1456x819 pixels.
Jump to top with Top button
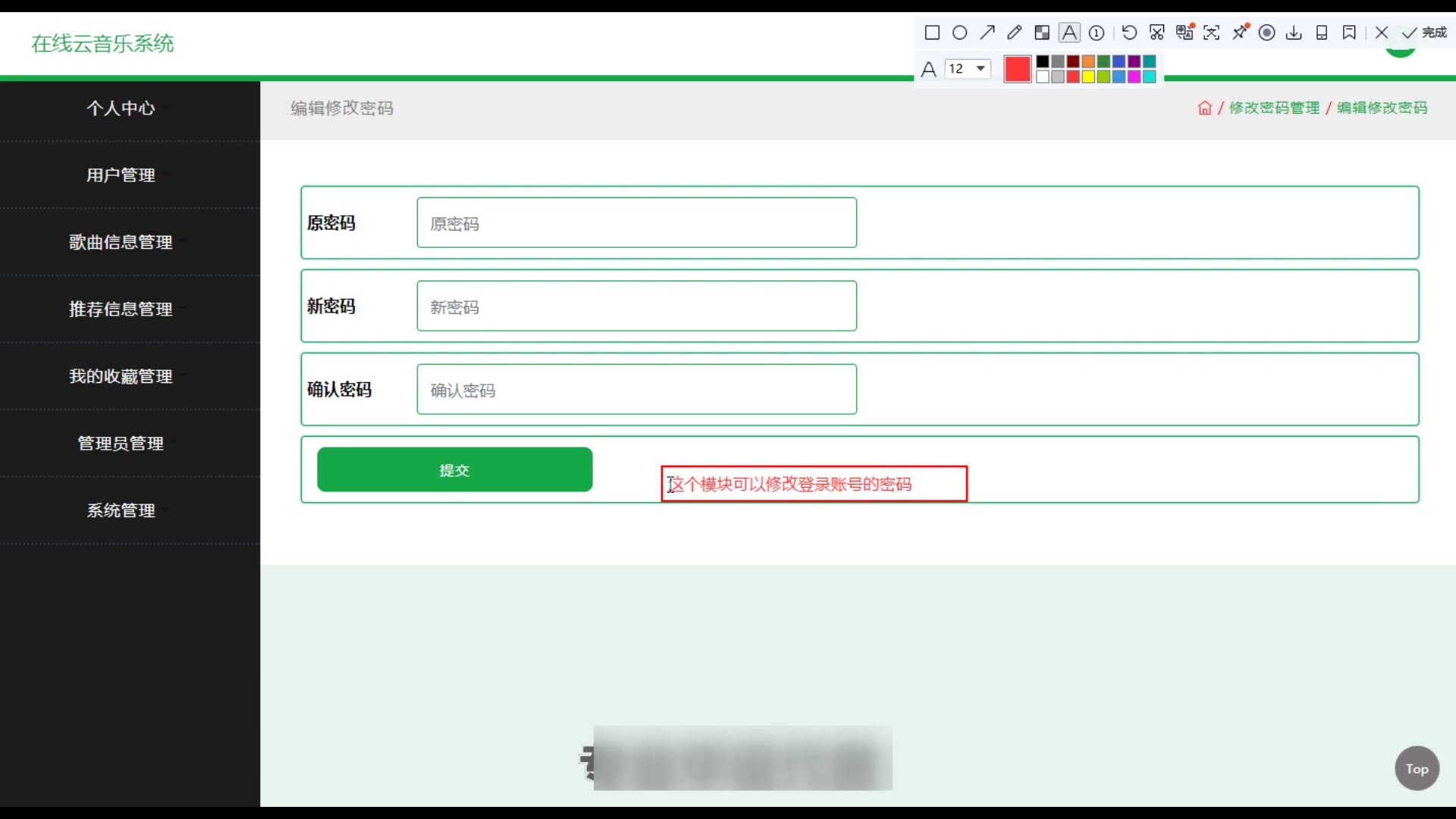pyautogui.click(x=1417, y=768)
